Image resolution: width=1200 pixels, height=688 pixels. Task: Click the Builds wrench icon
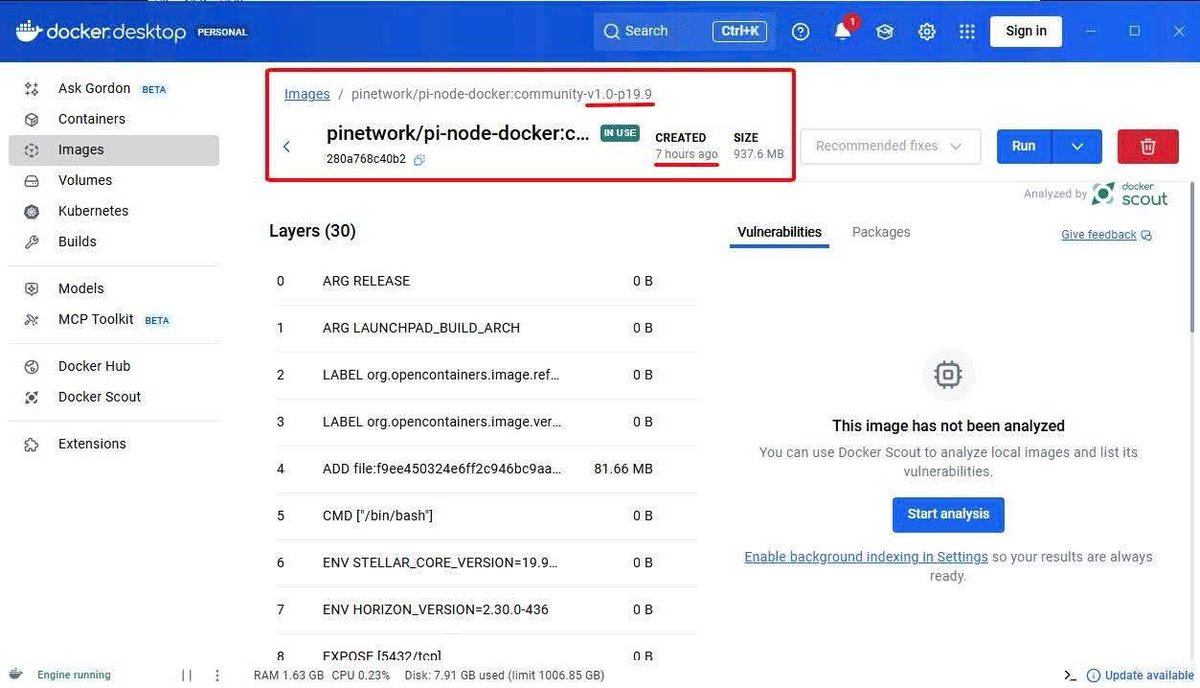[32, 242]
